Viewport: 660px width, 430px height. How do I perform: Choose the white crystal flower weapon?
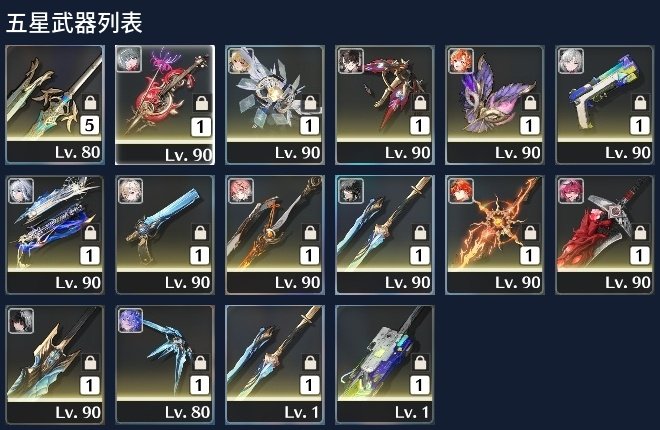point(275,105)
